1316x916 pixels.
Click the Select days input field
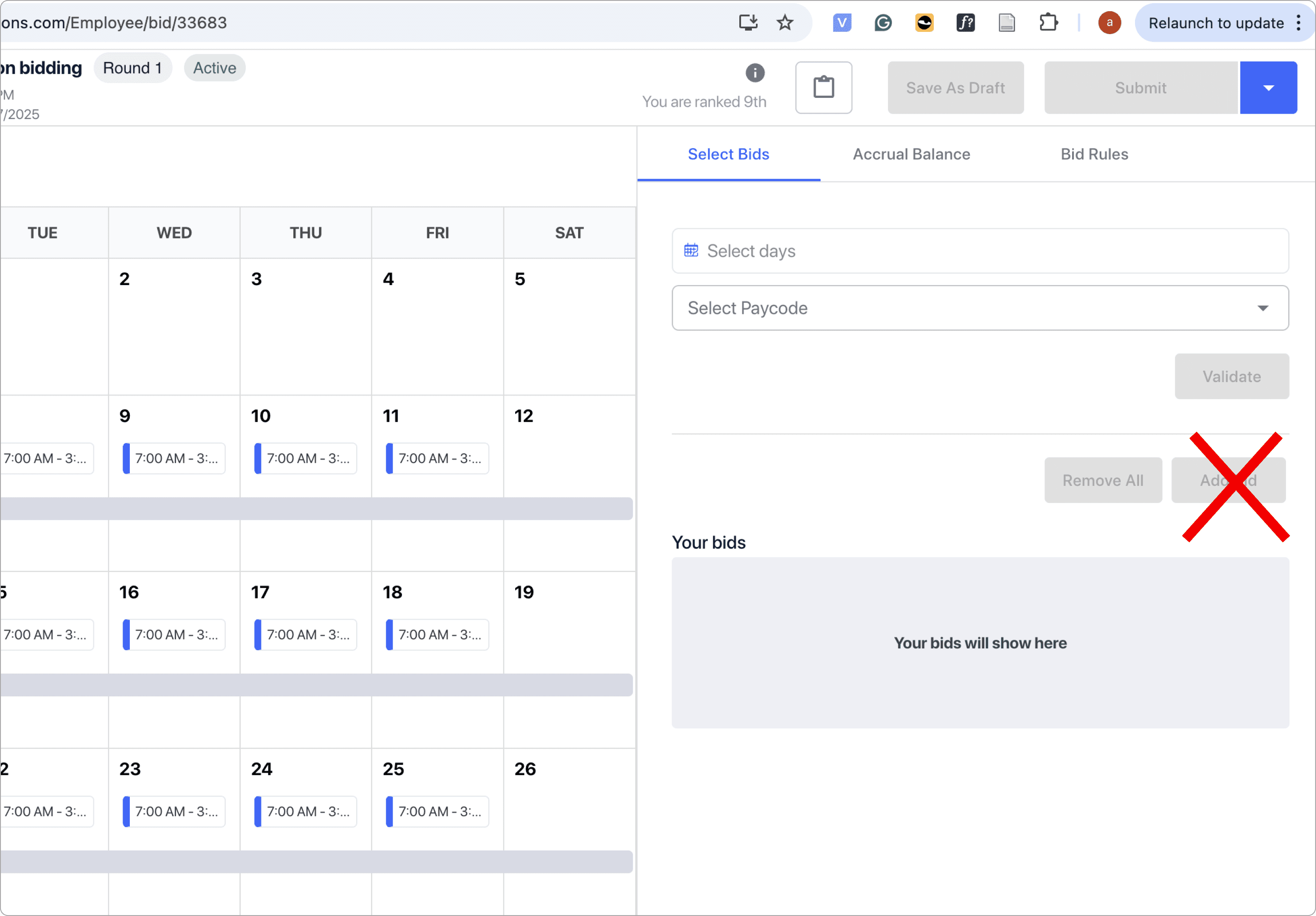click(x=980, y=251)
